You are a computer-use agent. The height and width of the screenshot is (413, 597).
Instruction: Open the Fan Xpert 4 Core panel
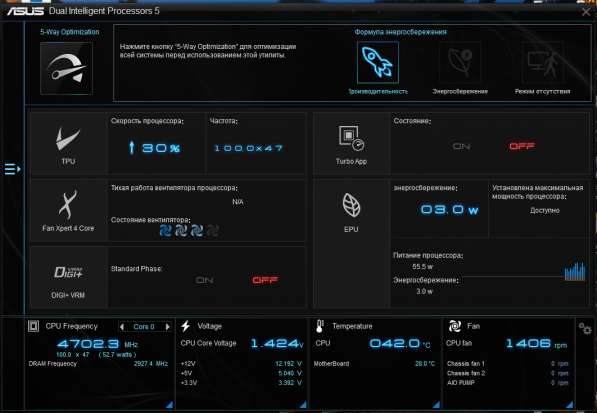click(68, 210)
